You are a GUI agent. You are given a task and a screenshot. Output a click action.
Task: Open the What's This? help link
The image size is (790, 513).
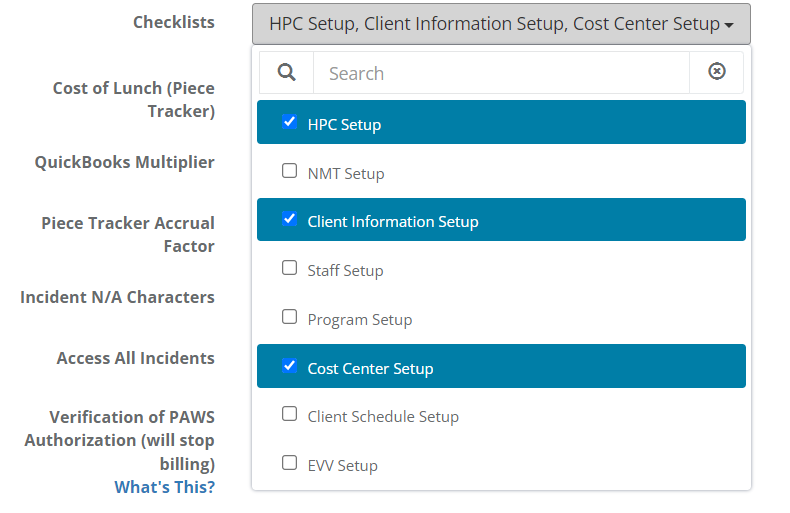coord(164,487)
